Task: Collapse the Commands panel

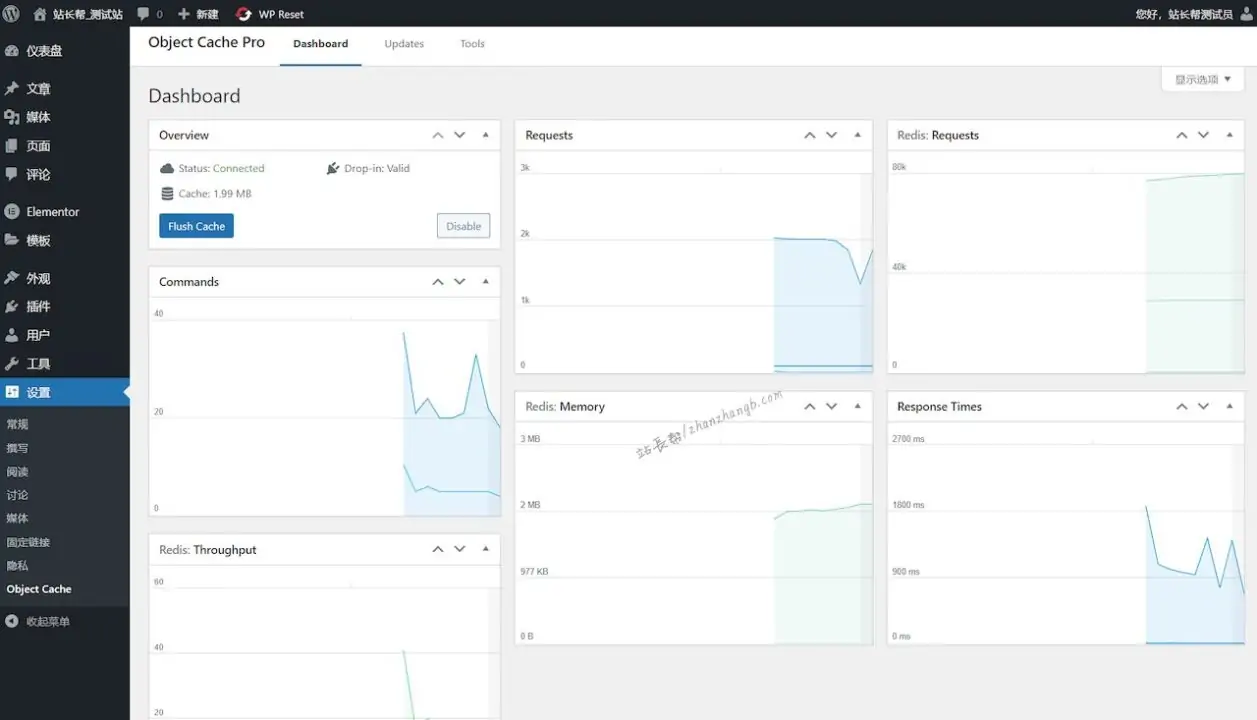Action: point(485,281)
